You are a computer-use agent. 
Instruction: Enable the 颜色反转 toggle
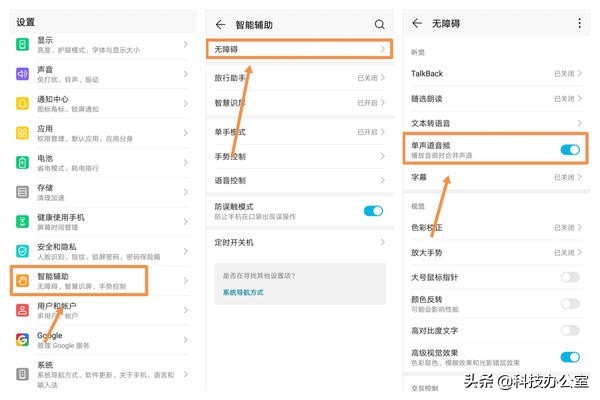point(569,303)
